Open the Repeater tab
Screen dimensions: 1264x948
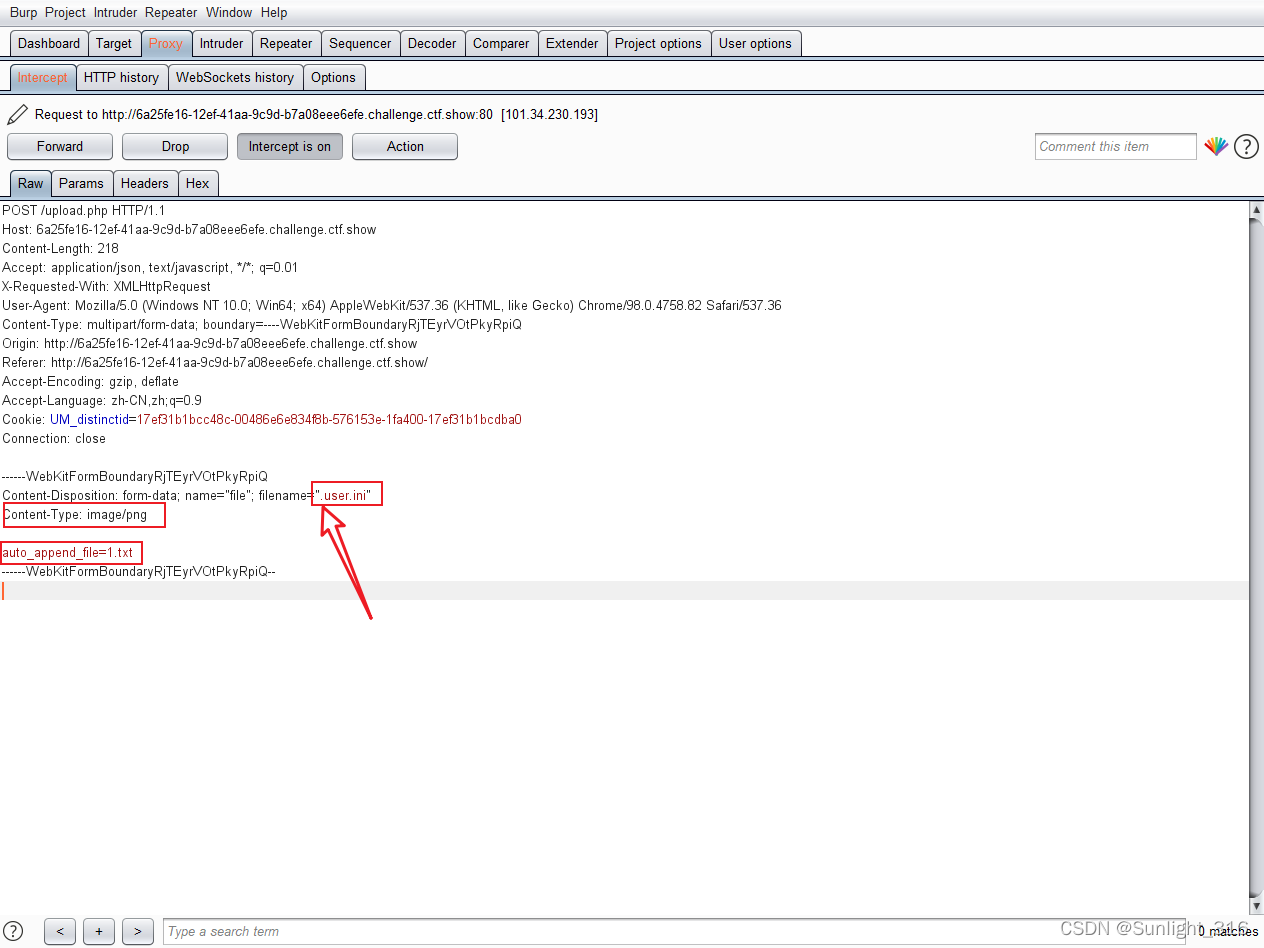[286, 43]
